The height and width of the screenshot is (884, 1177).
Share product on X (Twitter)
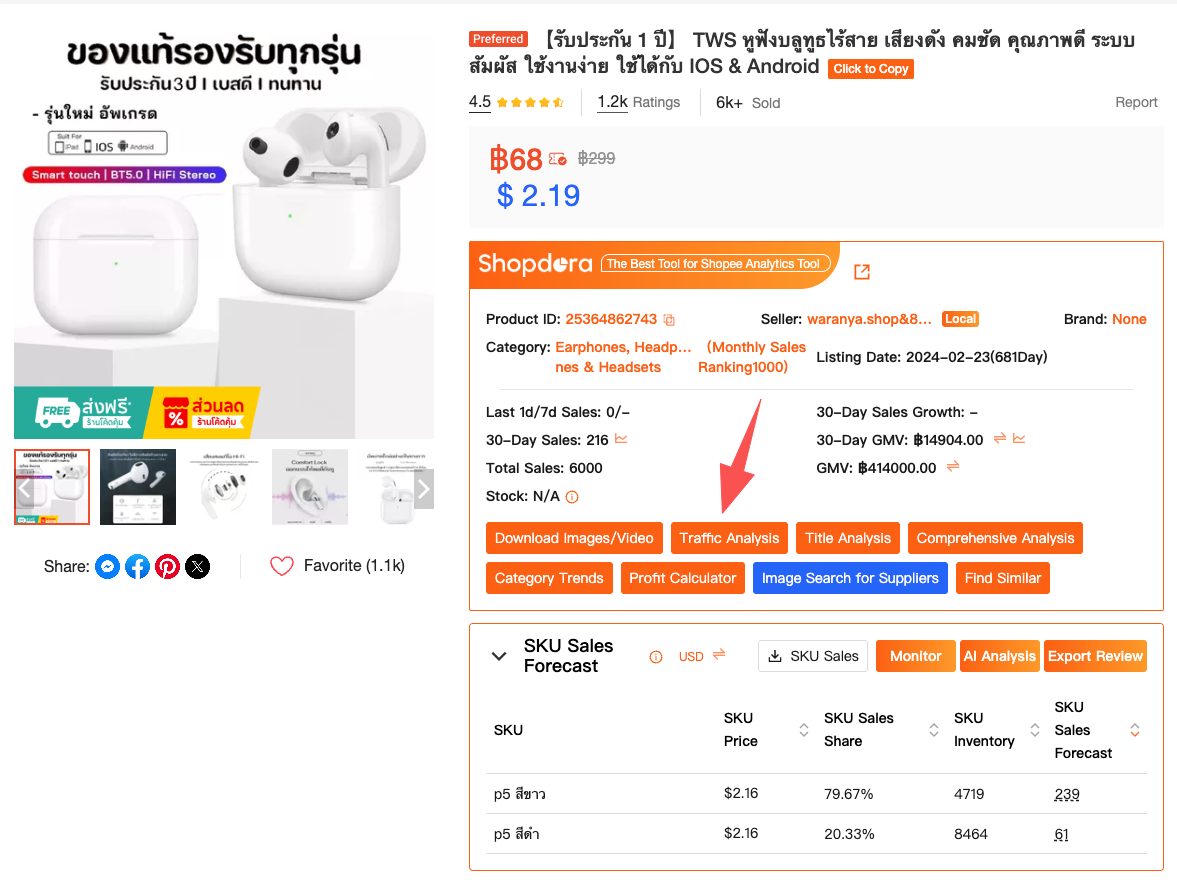tap(198, 567)
